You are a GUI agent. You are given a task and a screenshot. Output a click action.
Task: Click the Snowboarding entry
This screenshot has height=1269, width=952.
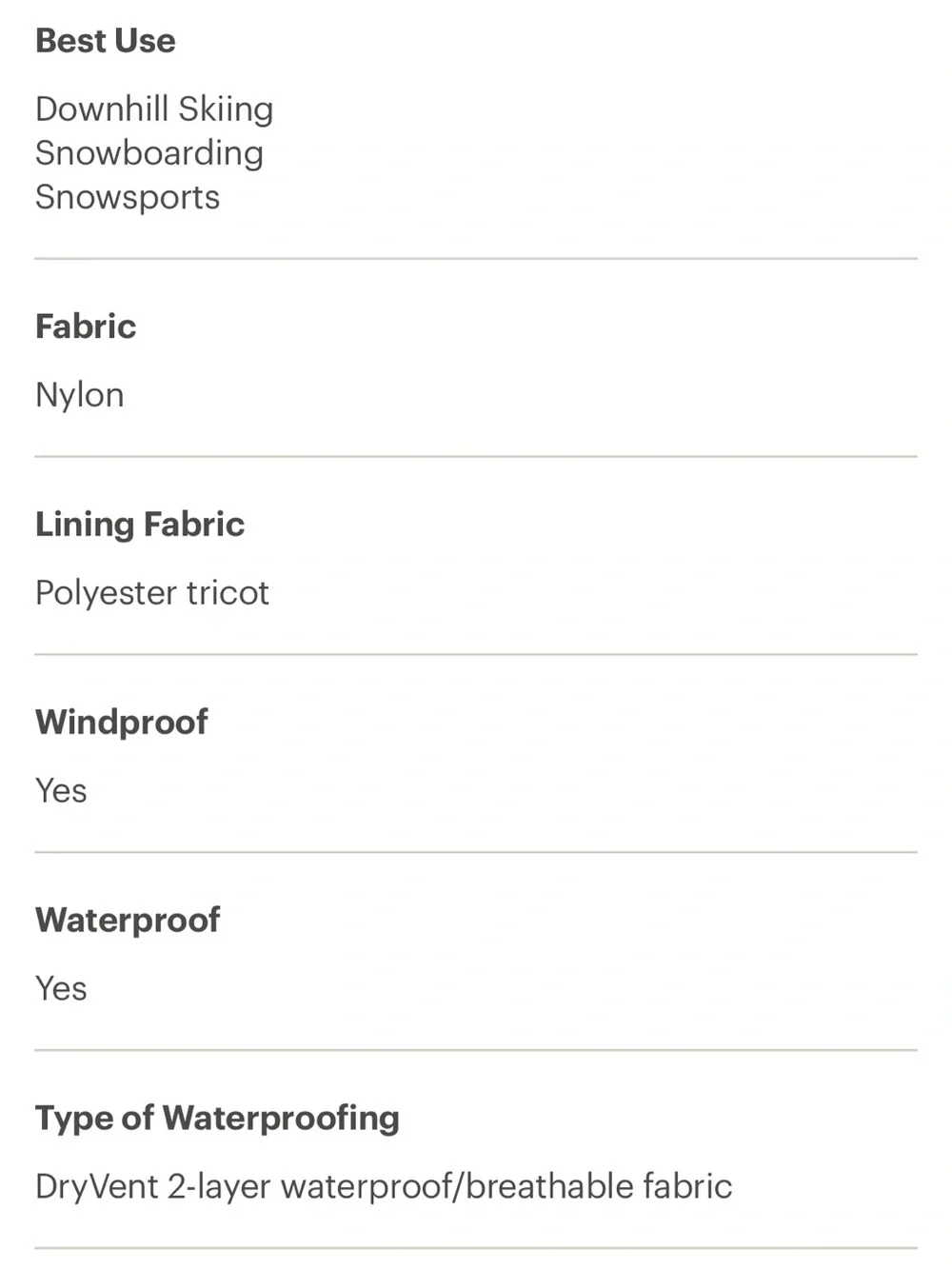coord(149,153)
